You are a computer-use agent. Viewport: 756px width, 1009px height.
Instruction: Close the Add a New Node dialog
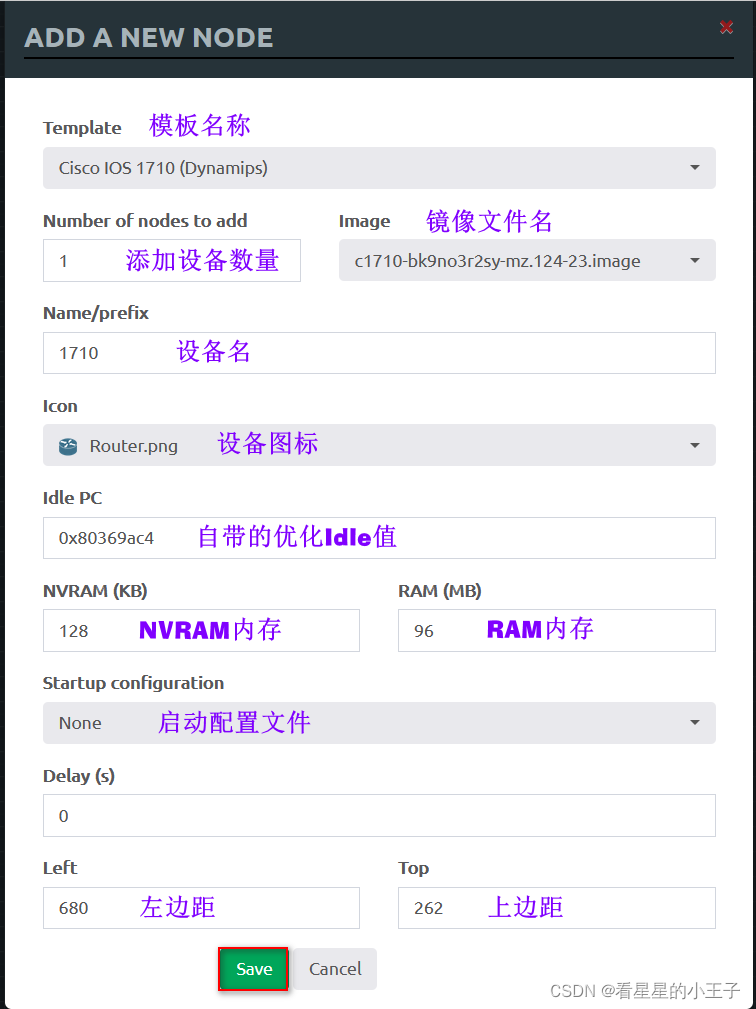(726, 27)
